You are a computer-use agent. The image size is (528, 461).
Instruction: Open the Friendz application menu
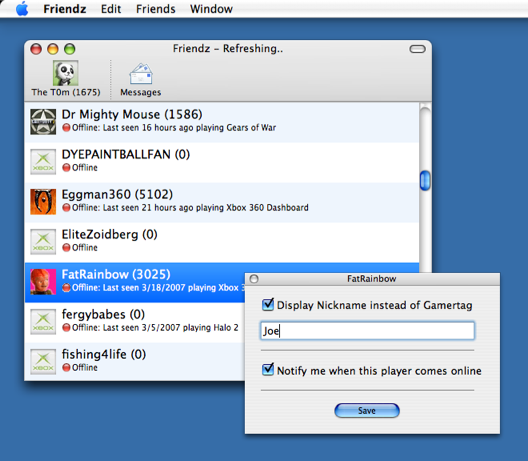[x=65, y=9]
